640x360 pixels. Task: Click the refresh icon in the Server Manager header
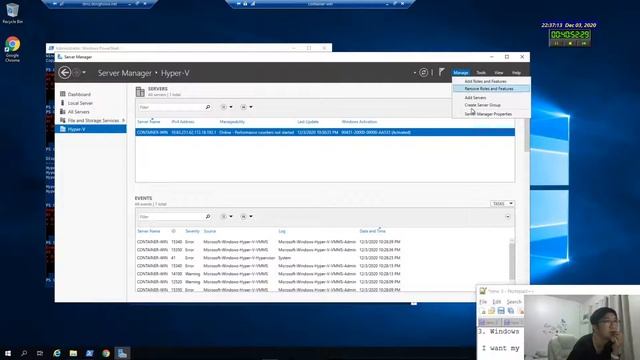[x=424, y=73]
